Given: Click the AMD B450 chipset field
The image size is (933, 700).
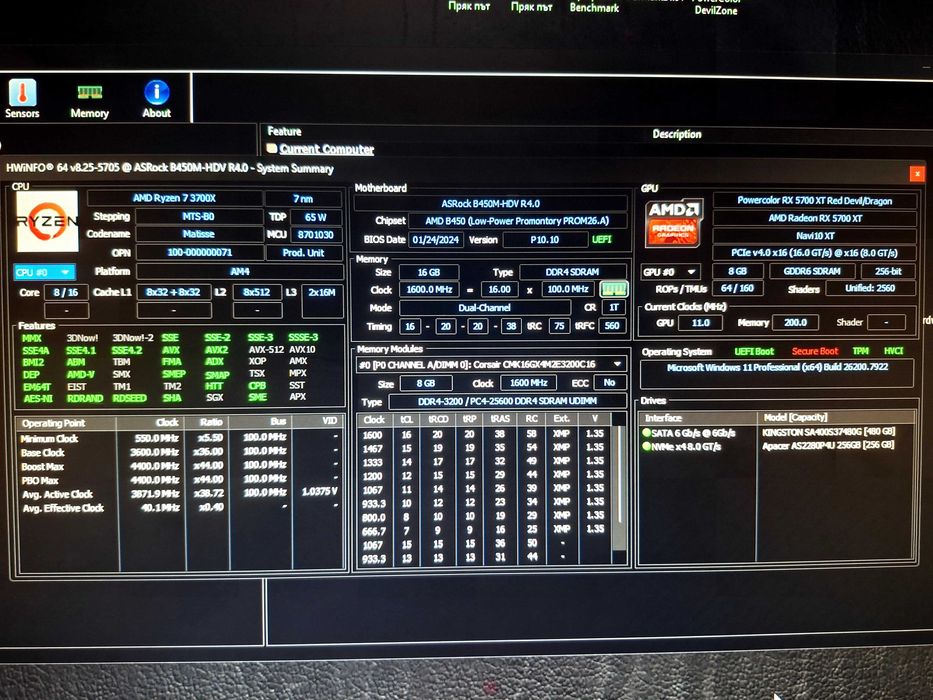Looking at the screenshot, I should 517,221.
